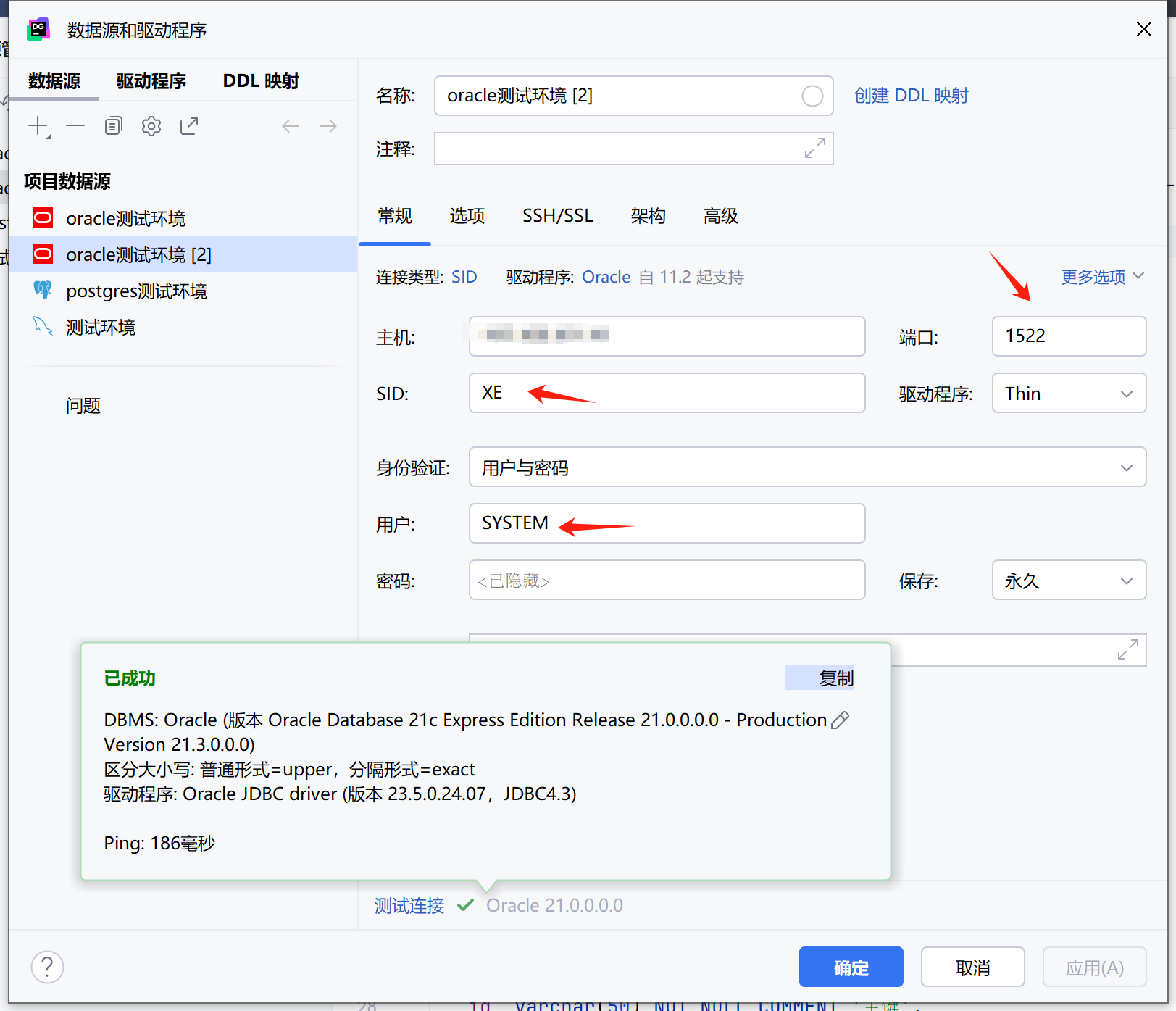
Task: Click the 测试连接 link
Action: (409, 905)
